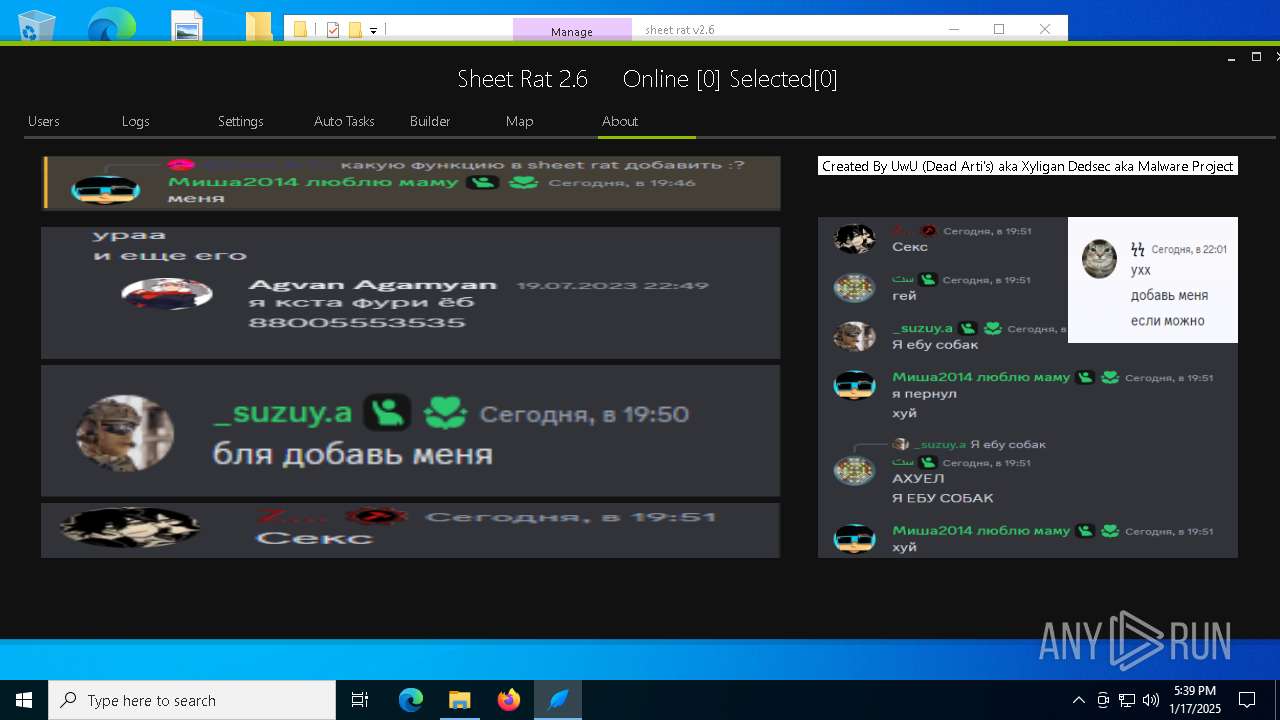Select the folder icon on the desktop

pos(259,24)
